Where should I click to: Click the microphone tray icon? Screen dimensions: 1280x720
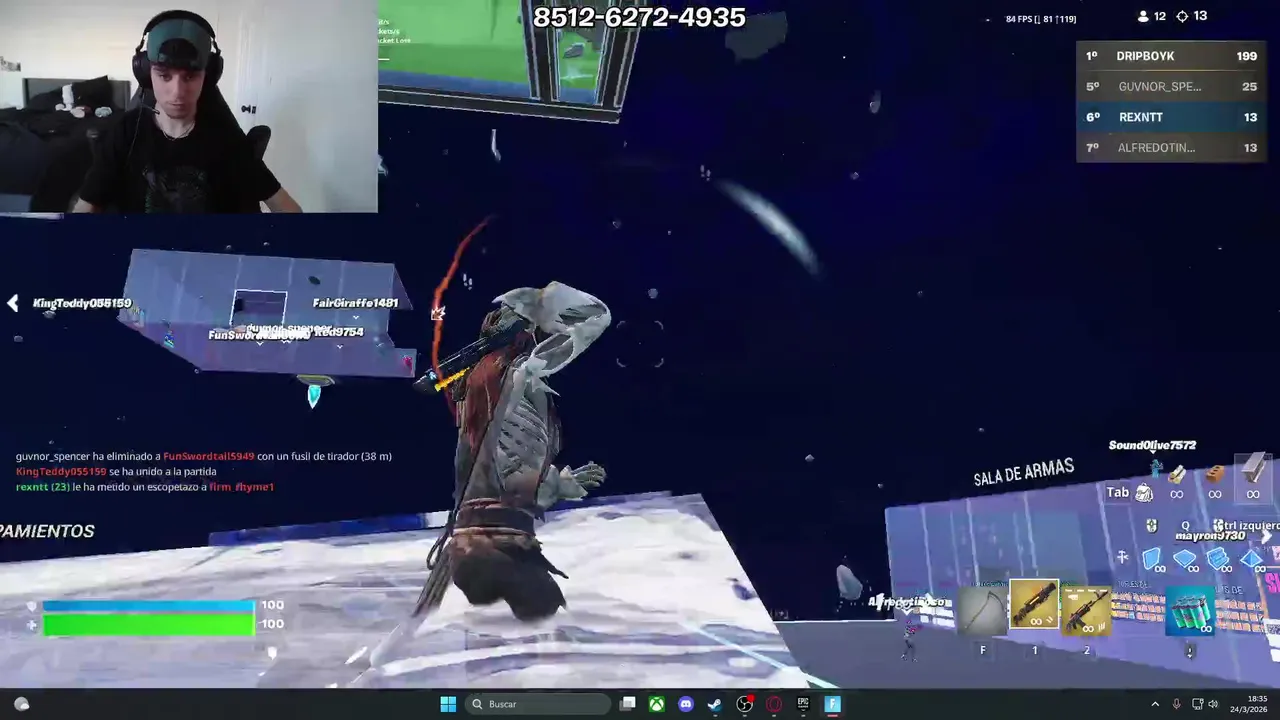click(x=1176, y=704)
